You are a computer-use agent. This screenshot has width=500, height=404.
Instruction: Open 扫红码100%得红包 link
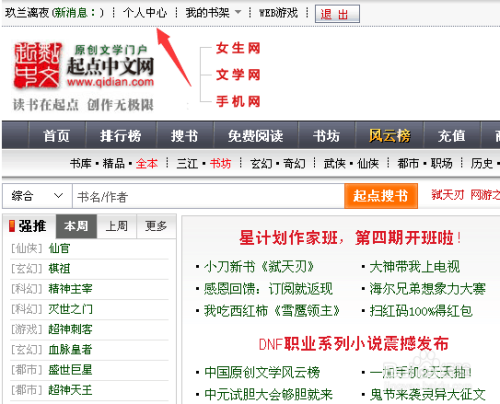421,311
